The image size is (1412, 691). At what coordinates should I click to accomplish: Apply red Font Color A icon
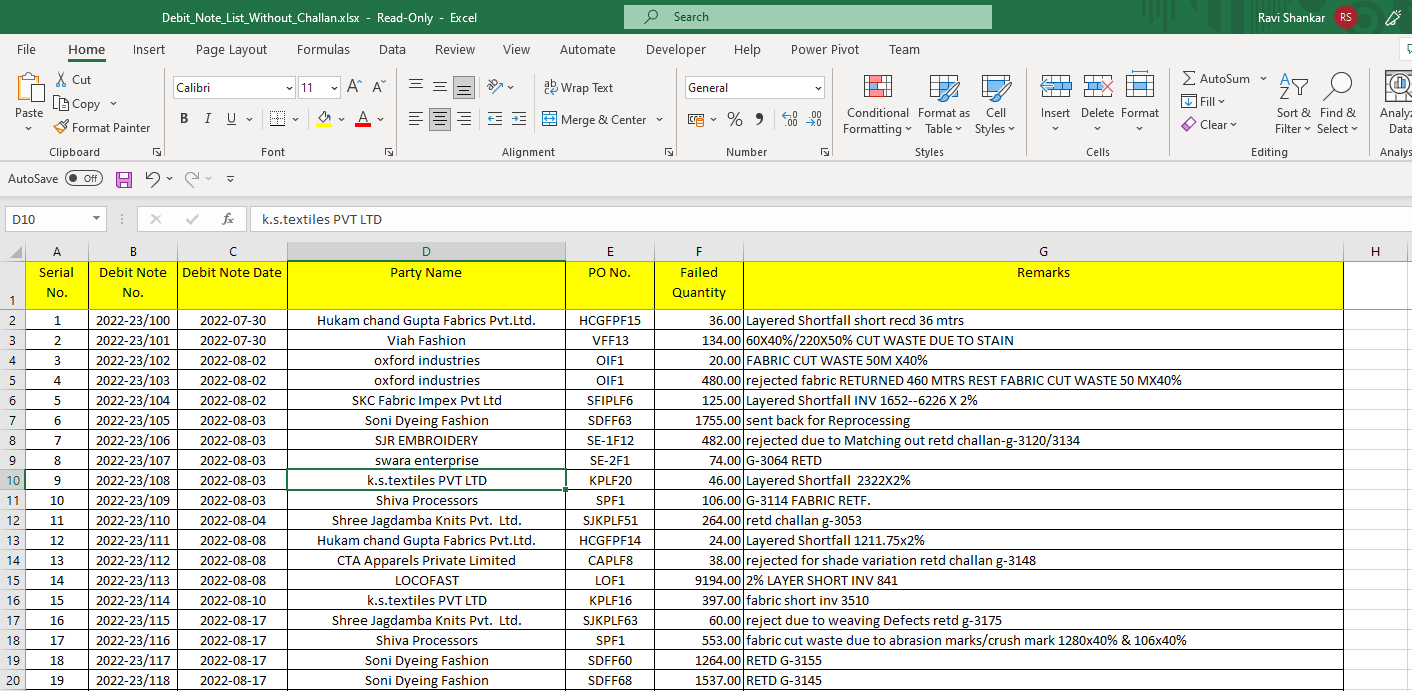(x=364, y=119)
